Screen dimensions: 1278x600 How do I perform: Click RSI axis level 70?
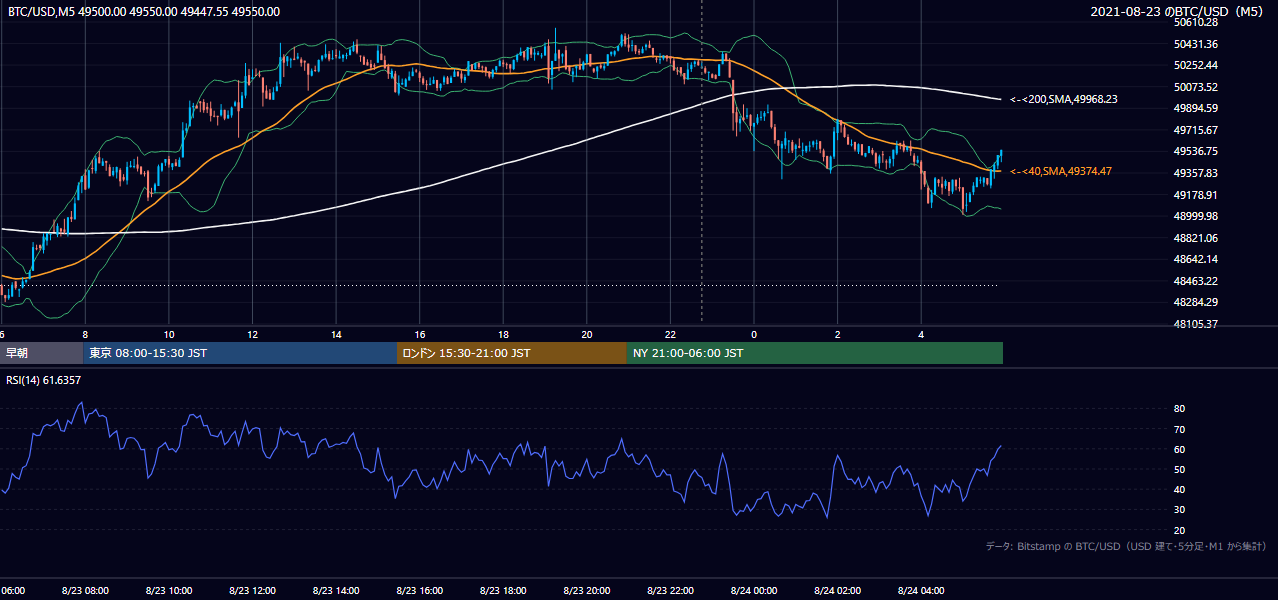coord(1179,429)
